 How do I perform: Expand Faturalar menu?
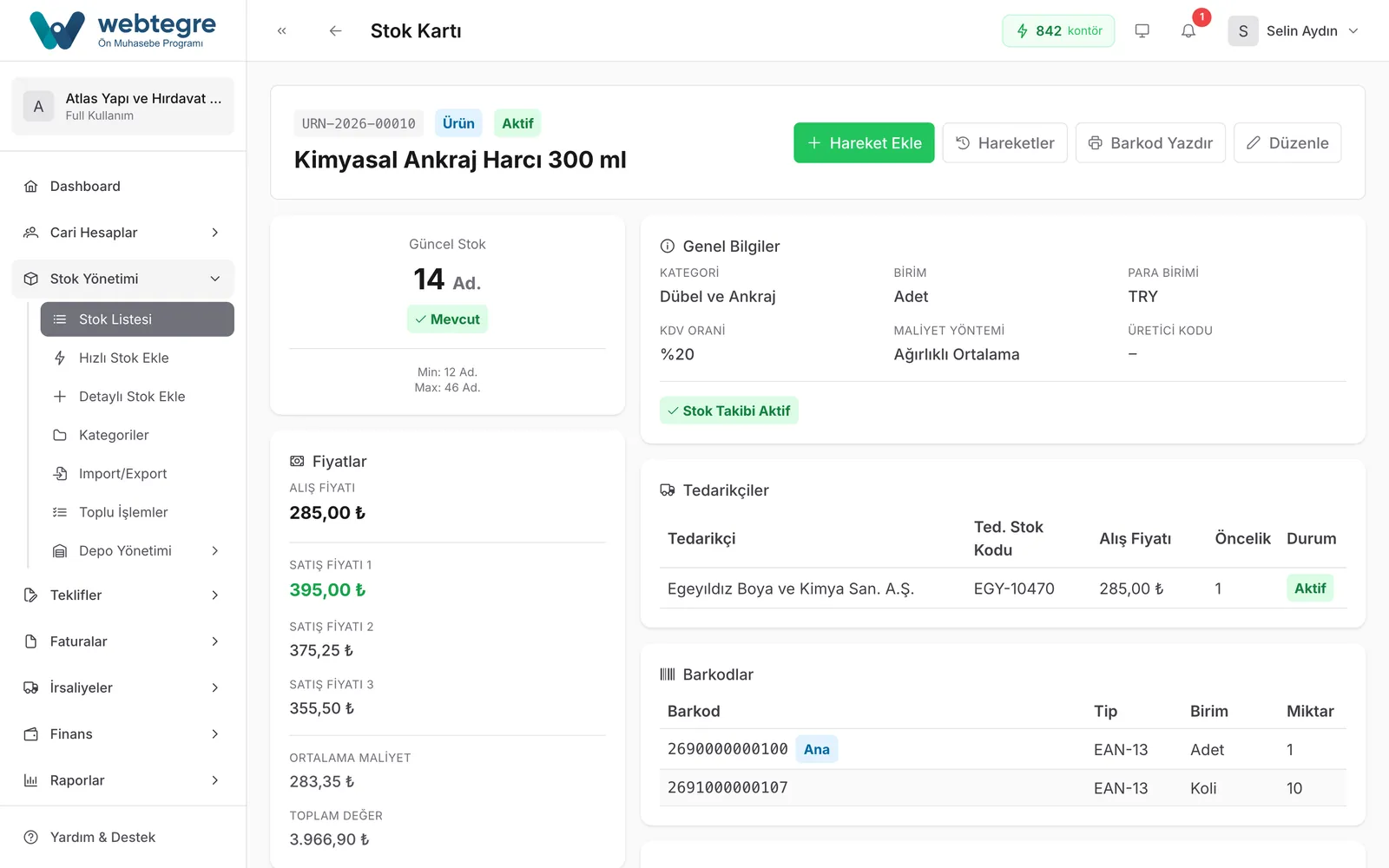pos(123,641)
